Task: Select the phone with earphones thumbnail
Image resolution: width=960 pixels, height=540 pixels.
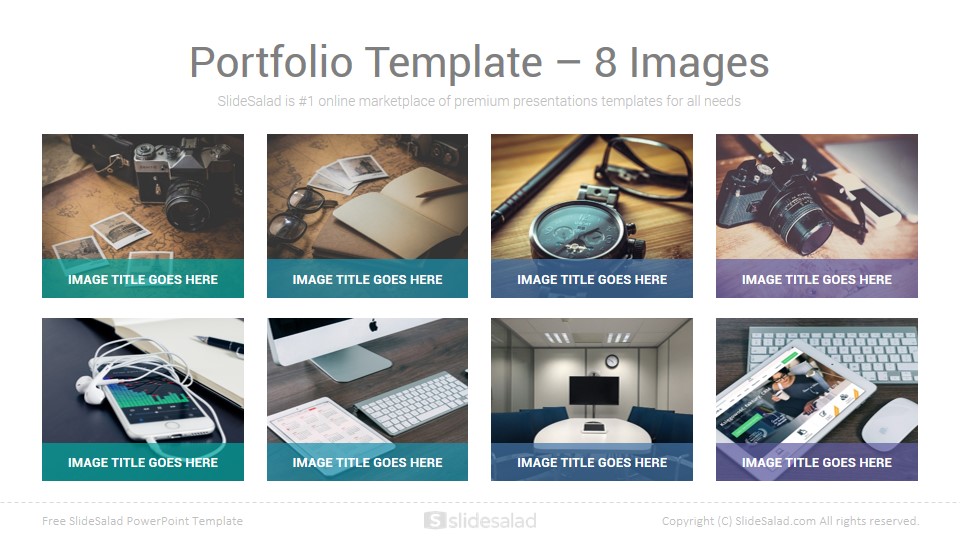Action: (x=143, y=380)
